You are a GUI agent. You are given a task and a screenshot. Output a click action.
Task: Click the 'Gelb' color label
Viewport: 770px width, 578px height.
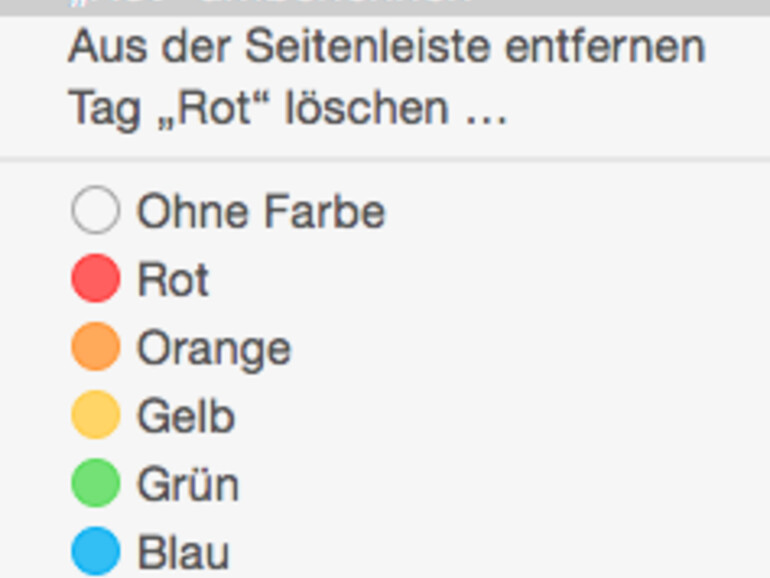pos(186,416)
